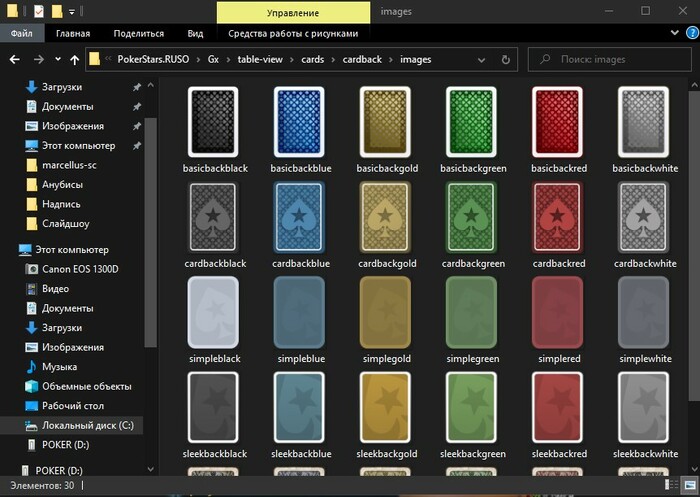The height and width of the screenshot is (497, 700).
Task: Refresh the images folder view
Action: [x=505, y=59]
